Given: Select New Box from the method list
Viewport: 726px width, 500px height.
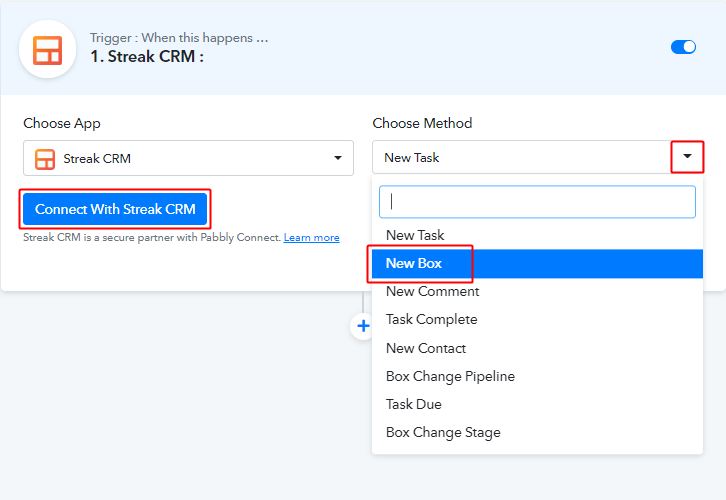Looking at the screenshot, I should [x=537, y=263].
